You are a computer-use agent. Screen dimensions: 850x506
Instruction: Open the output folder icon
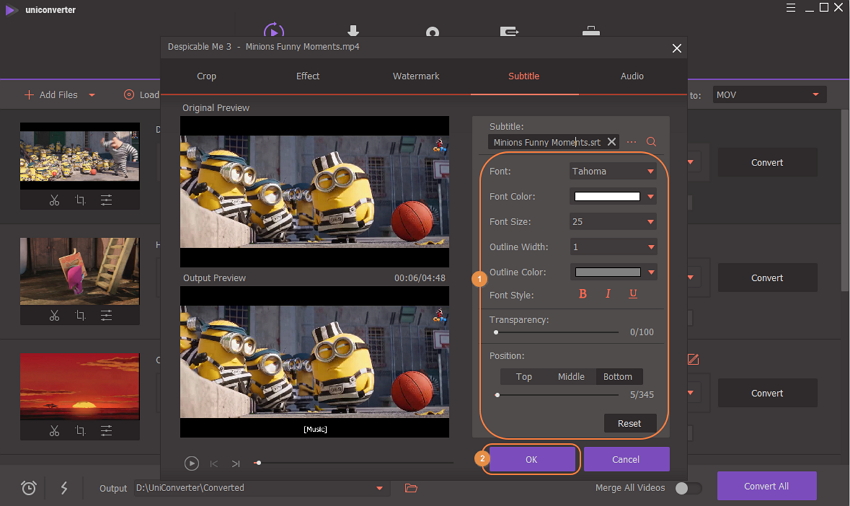[x=411, y=488]
